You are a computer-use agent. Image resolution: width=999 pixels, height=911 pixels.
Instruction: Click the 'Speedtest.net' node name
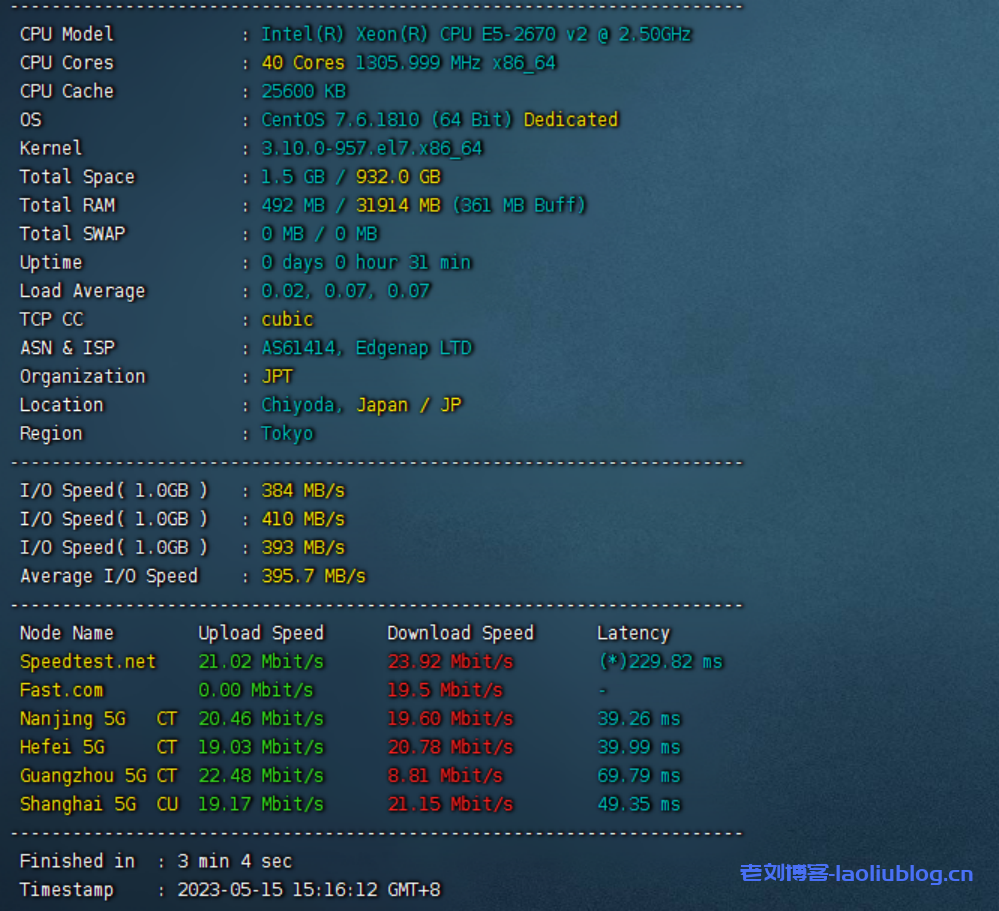coord(88,662)
